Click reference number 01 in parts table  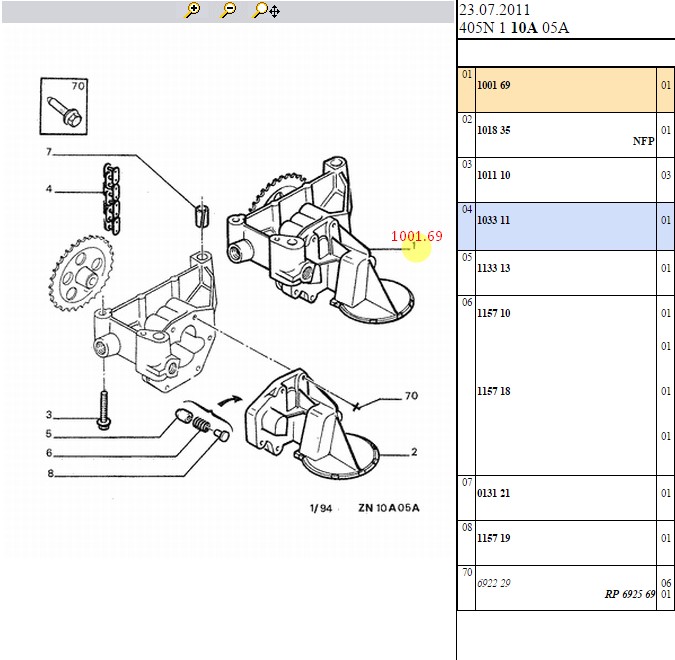[467, 74]
